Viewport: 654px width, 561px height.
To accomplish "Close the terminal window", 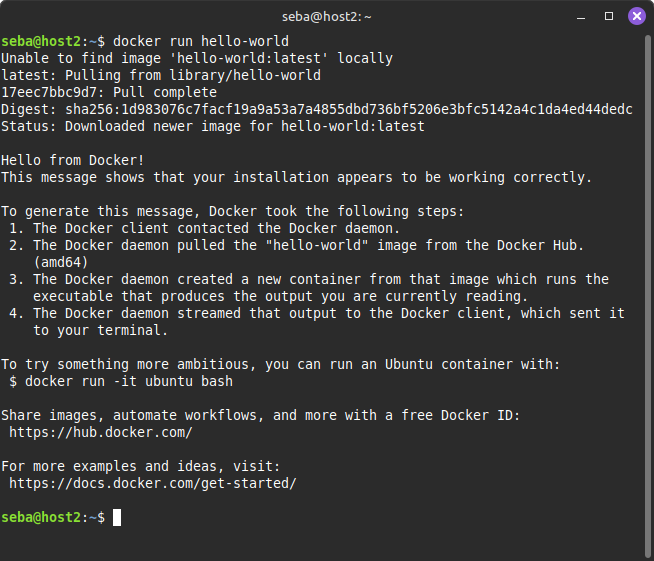I will pos(636,17).
